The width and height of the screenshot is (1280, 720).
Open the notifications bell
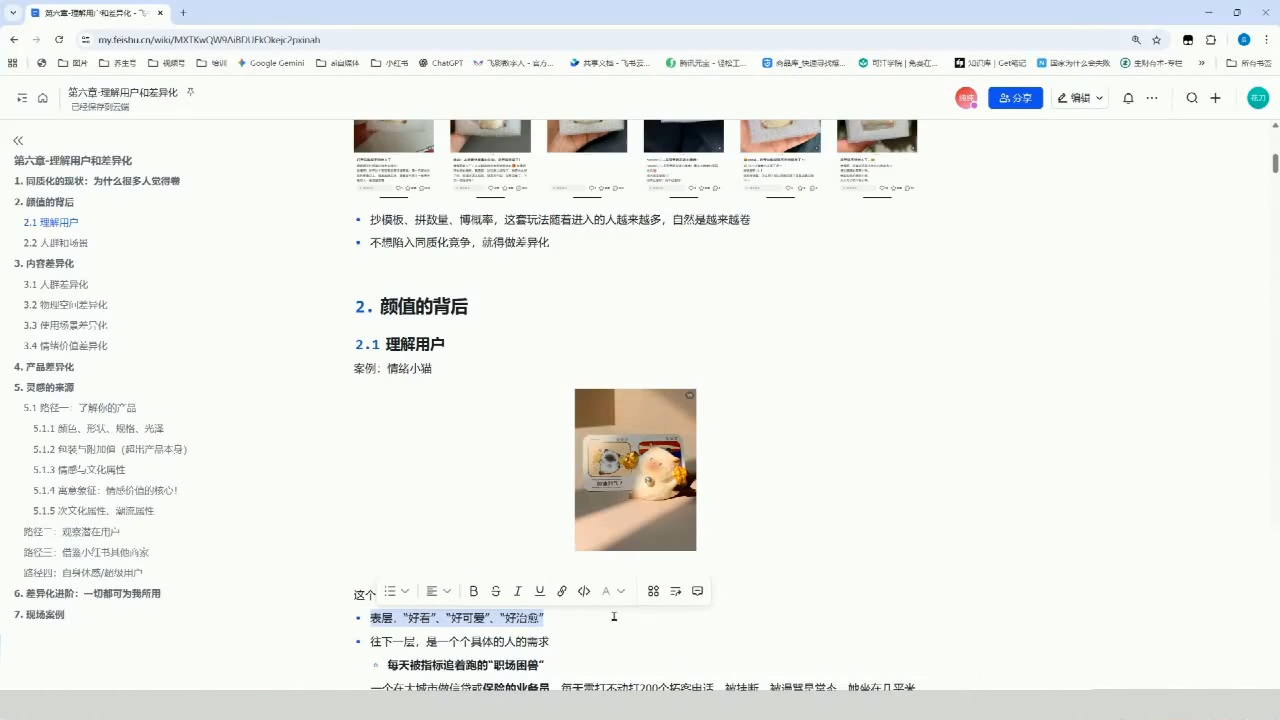click(1128, 98)
